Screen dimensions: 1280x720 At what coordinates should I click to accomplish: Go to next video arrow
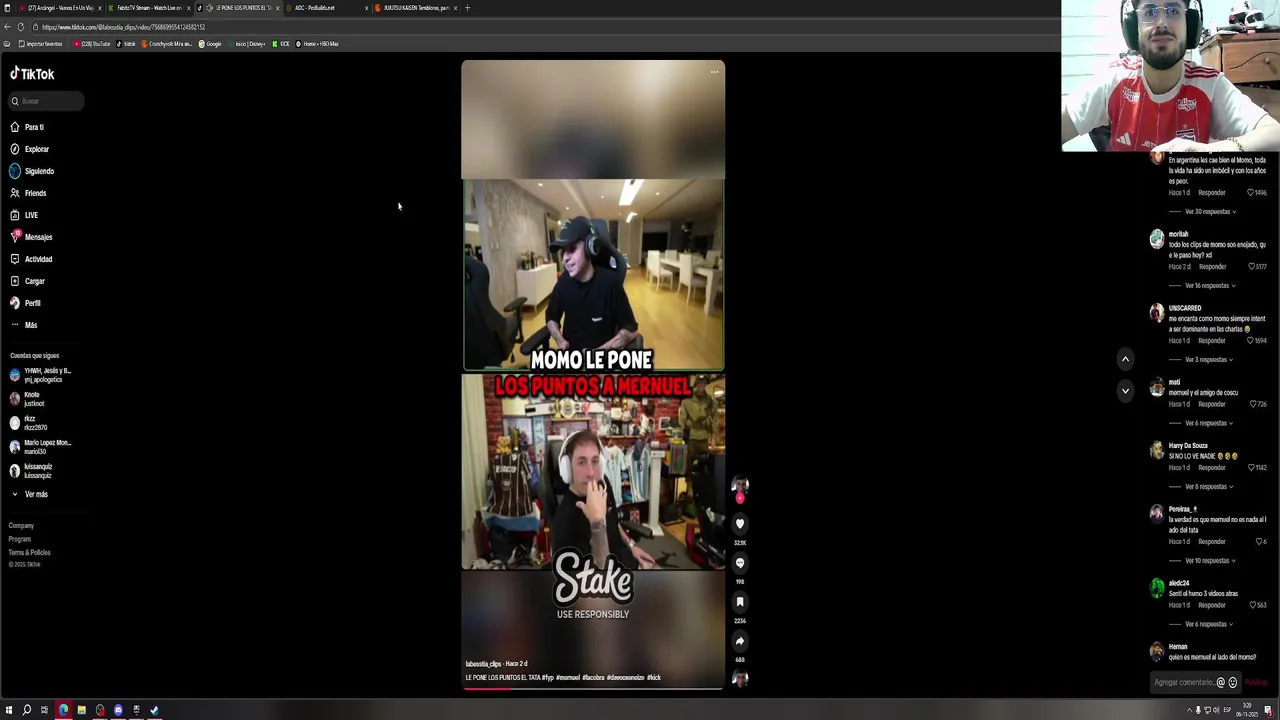(1125, 391)
